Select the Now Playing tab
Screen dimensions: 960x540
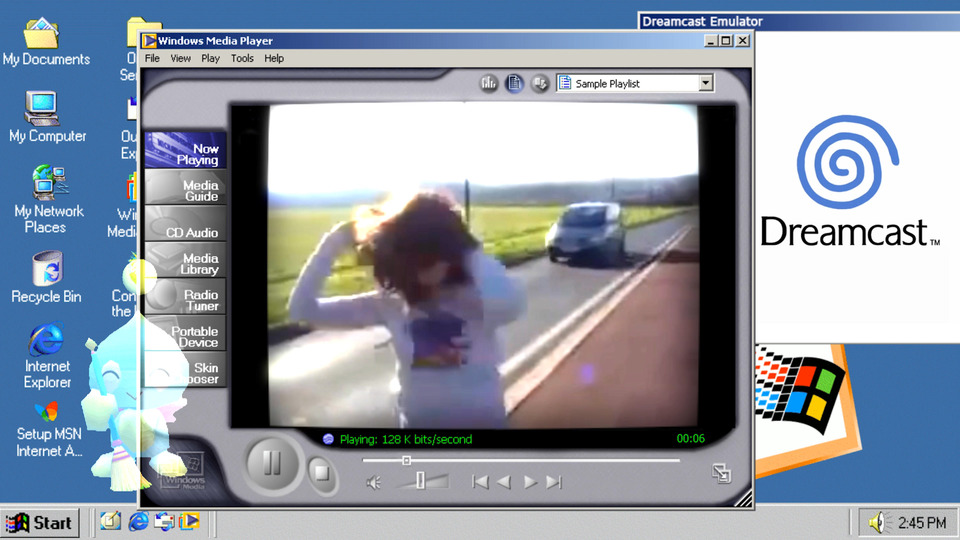[x=186, y=151]
